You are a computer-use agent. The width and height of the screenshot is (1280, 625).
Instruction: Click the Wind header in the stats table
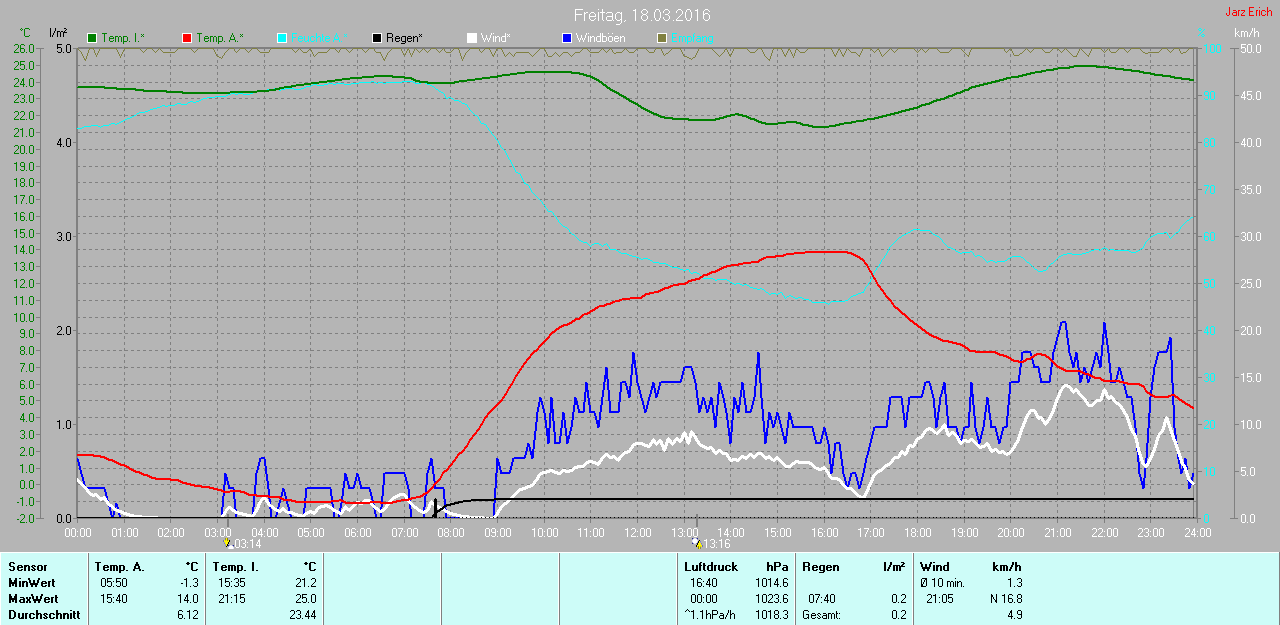[935, 567]
